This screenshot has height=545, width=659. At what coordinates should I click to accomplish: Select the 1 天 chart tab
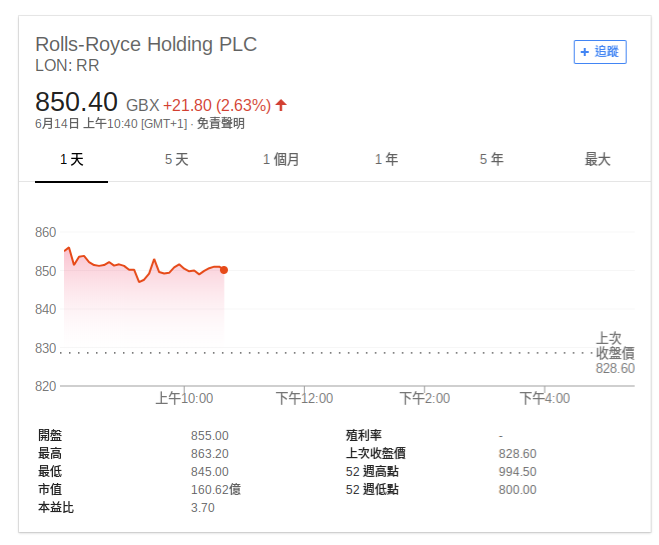(71, 160)
